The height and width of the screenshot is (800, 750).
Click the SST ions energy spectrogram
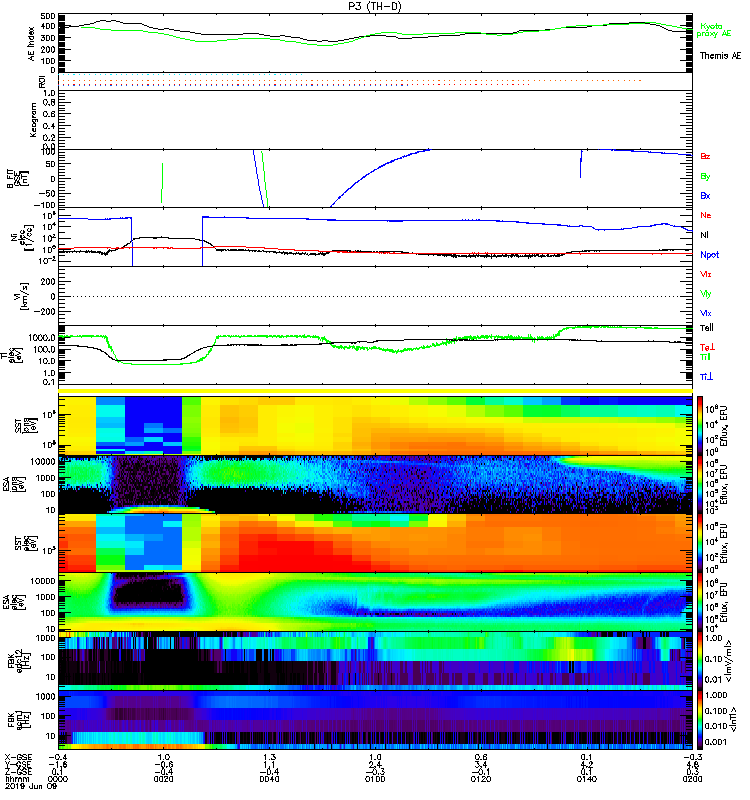click(375, 424)
